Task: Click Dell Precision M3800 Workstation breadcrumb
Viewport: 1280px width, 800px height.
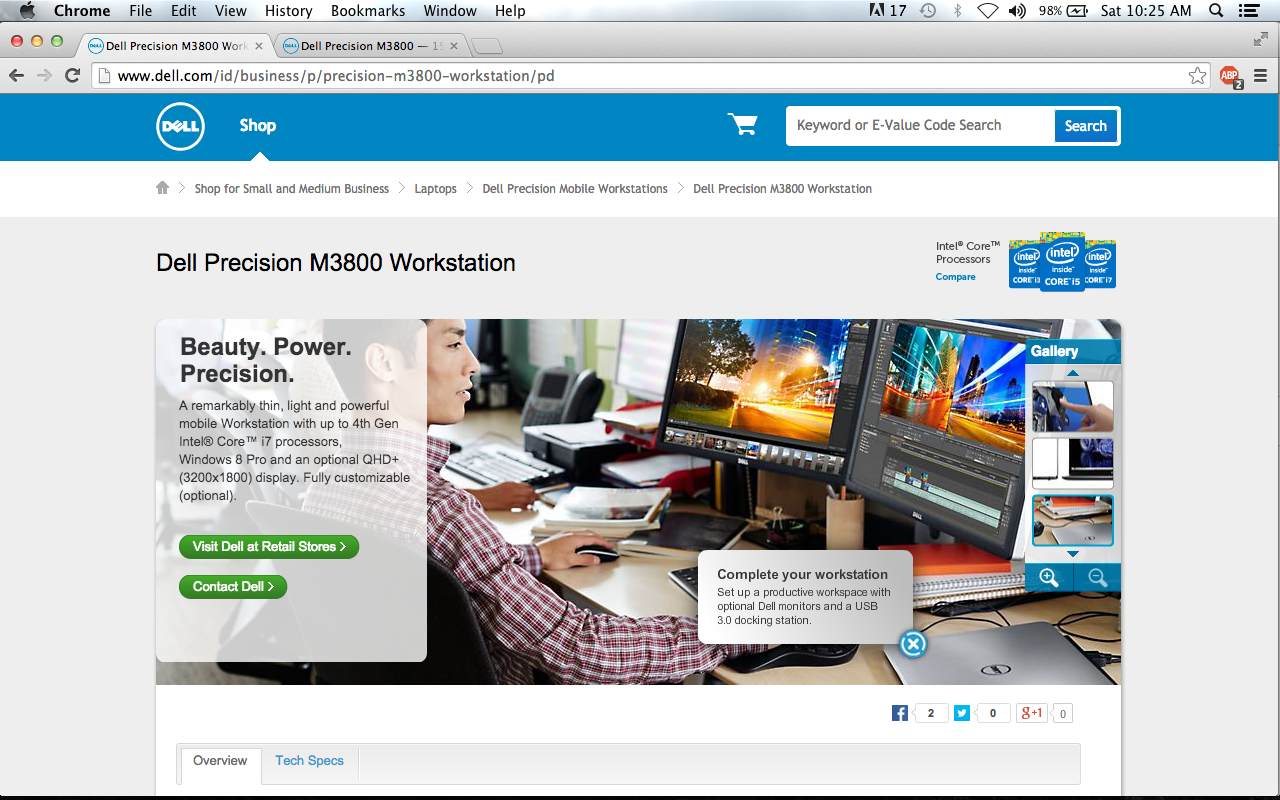Action: point(782,189)
